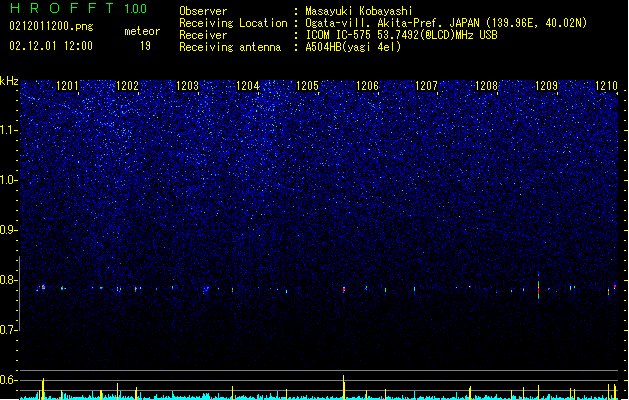The height and width of the screenshot is (400, 629).
Task: Click the 1201 time marker
Action: coord(67,86)
